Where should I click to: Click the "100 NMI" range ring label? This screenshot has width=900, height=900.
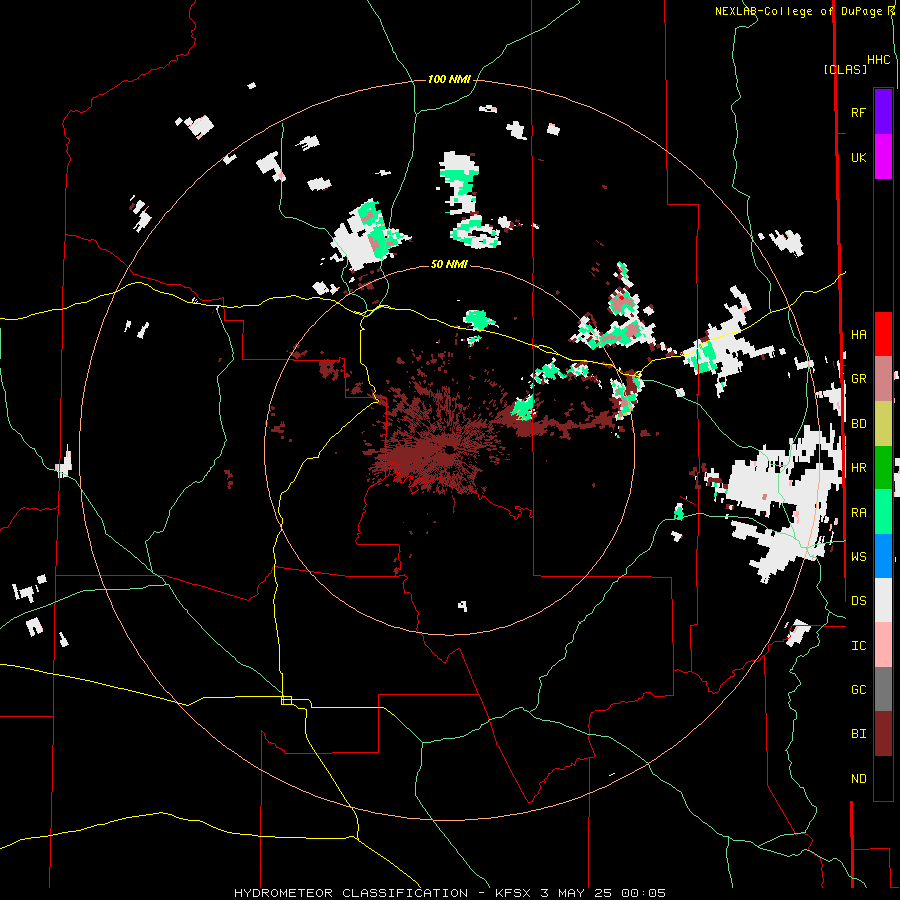click(x=449, y=79)
